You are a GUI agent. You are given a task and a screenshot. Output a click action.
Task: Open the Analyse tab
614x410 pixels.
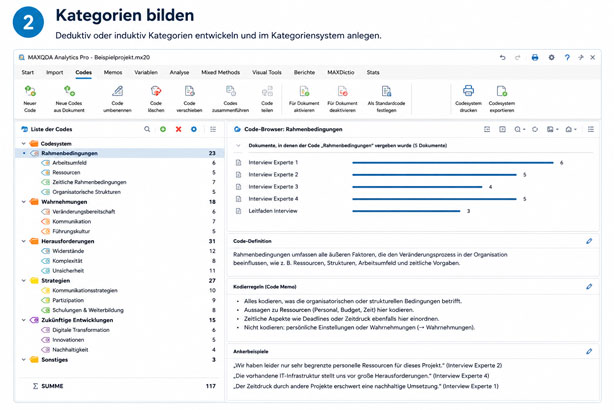click(x=179, y=72)
